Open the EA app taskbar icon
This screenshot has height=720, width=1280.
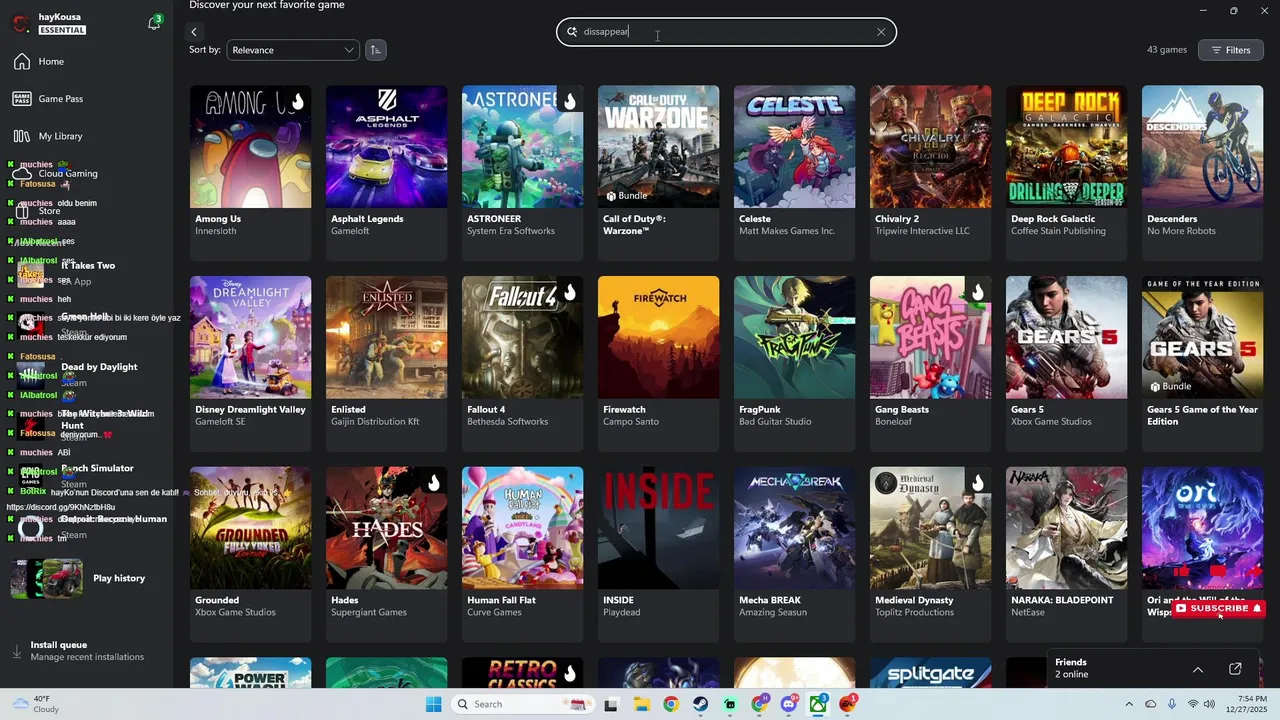[849, 704]
